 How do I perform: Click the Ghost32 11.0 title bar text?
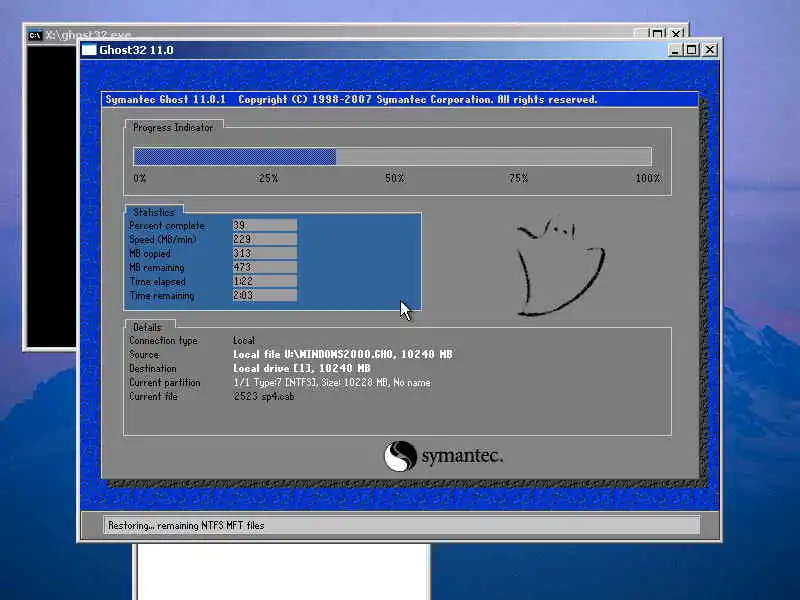pyautogui.click(x=136, y=50)
